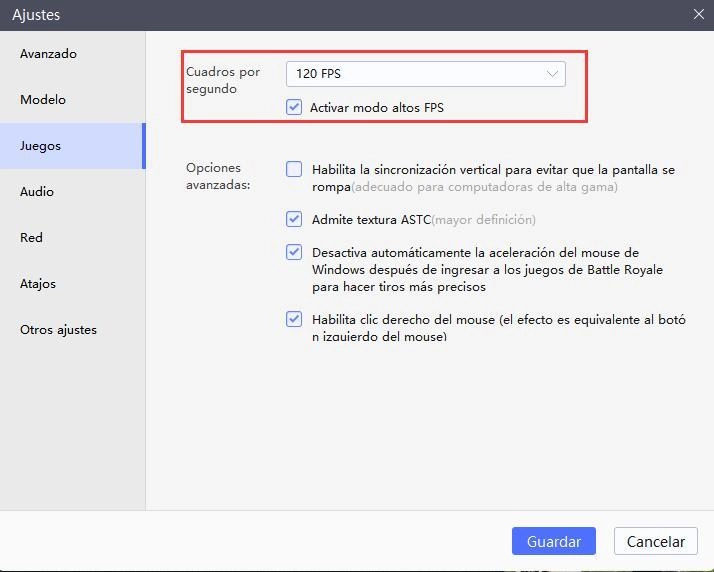
Task: Close the Ajustes dialog with the X
Action: coord(698,14)
